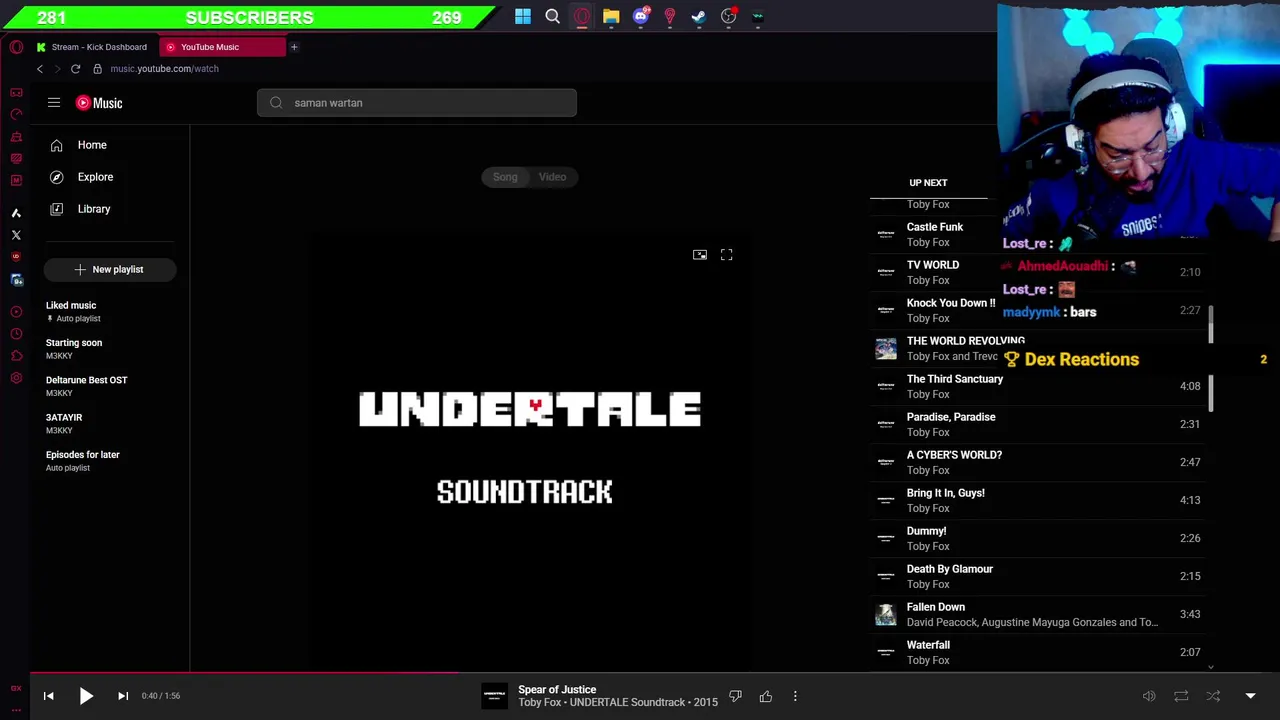This screenshot has height=720, width=1280.
Task: Toggle repeat mode
Action: [x=1181, y=696]
